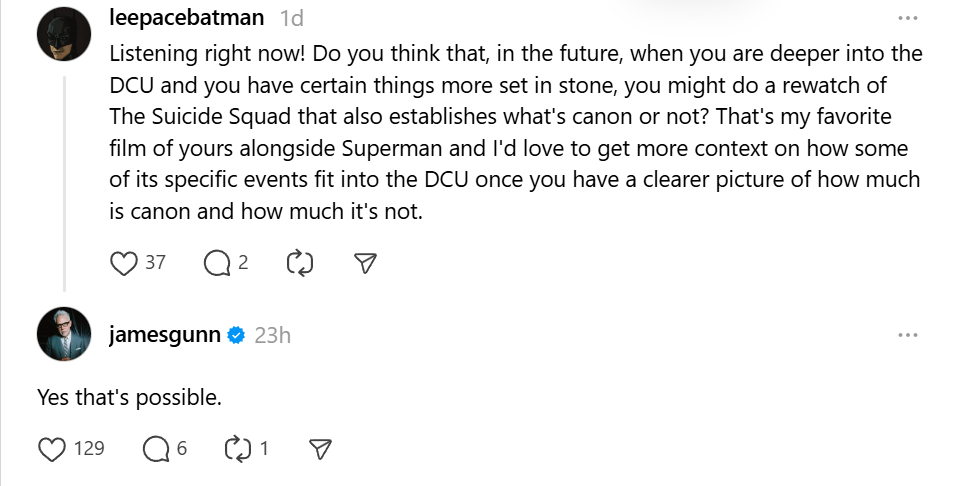Like leepacebatman's comment with the heart icon
The width and height of the screenshot is (958, 486).
pos(123,263)
